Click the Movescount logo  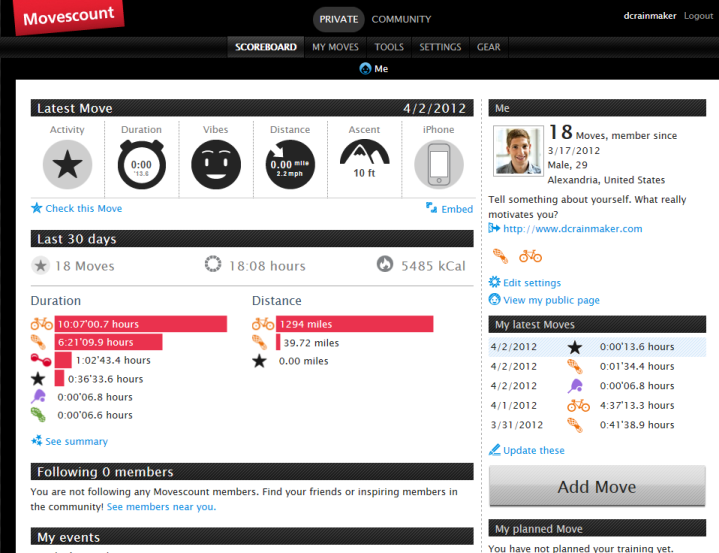click(69, 17)
